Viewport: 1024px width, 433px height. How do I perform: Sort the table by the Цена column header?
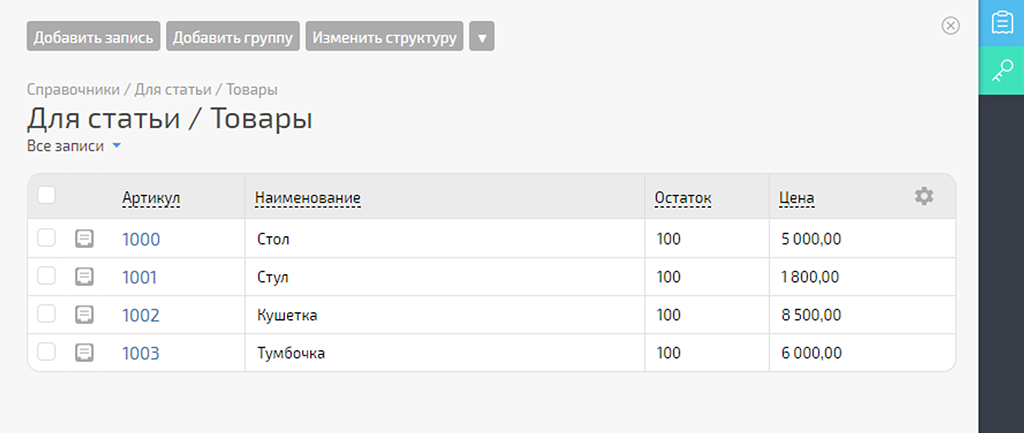[797, 197]
